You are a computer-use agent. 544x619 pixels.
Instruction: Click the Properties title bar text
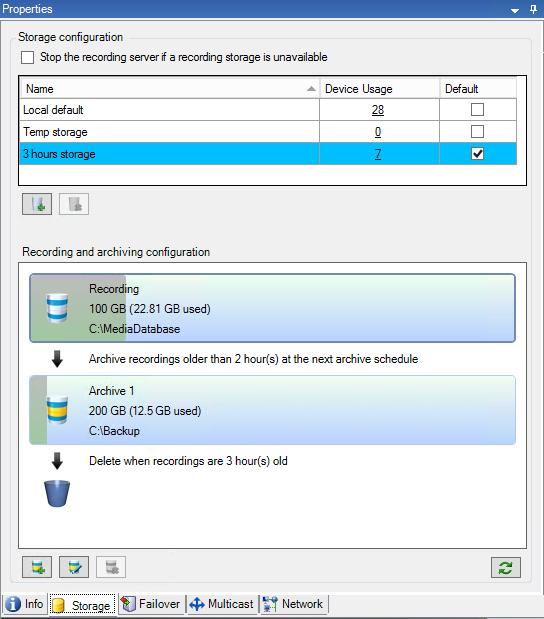click(x=27, y=9)
